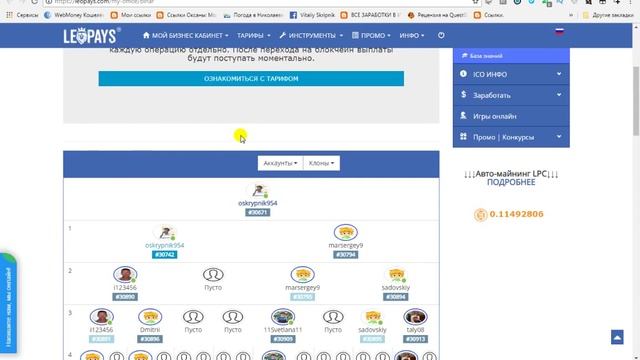The image size is (640, 360).
Task: Click the LPC coin icon beside 0.11492806
Action: (480, 215)
